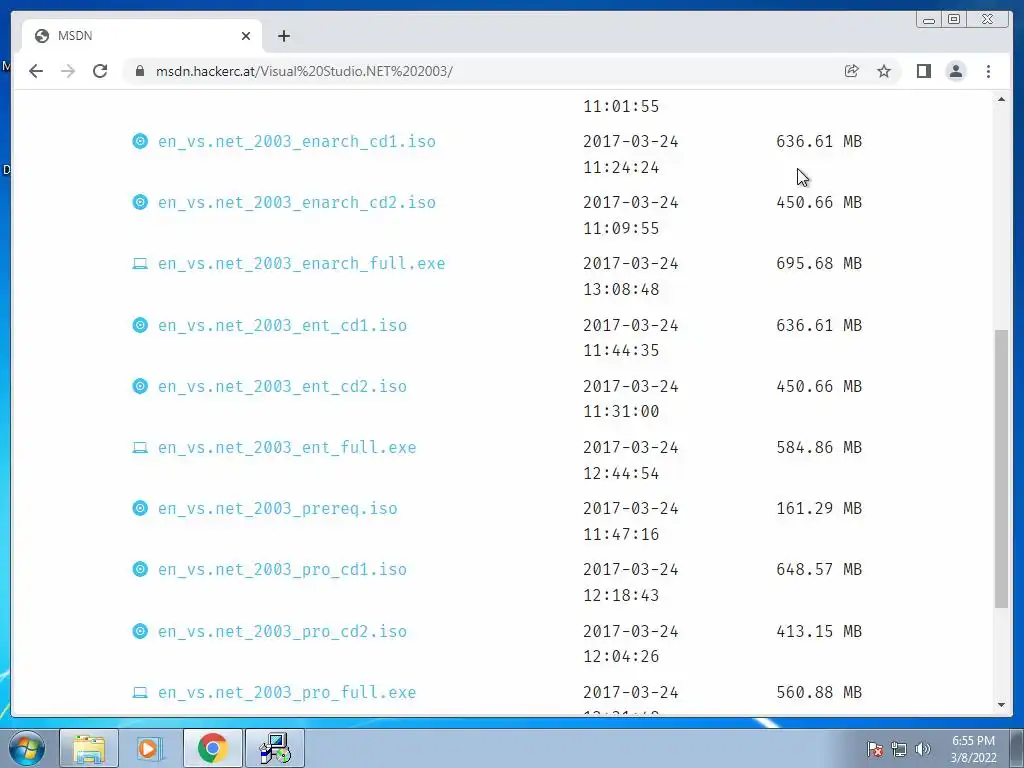Click the taskbar clock showing 6:55 PM
This screenshot has height=768, width=1024.
coord(973,749)
